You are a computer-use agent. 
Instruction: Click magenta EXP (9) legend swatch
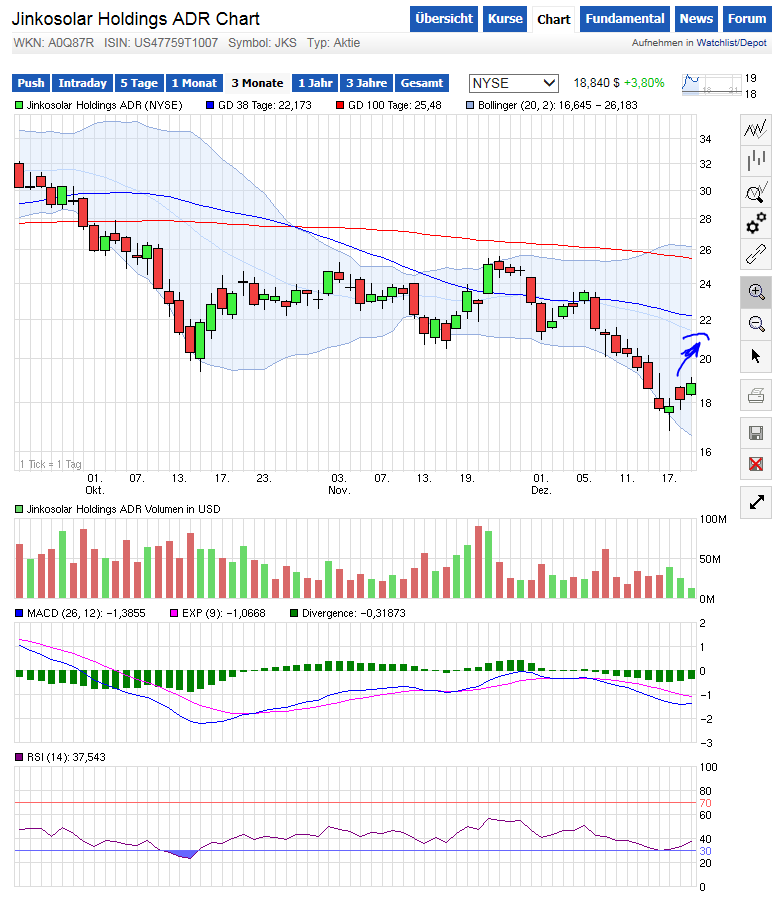click(x=174, y=614)
